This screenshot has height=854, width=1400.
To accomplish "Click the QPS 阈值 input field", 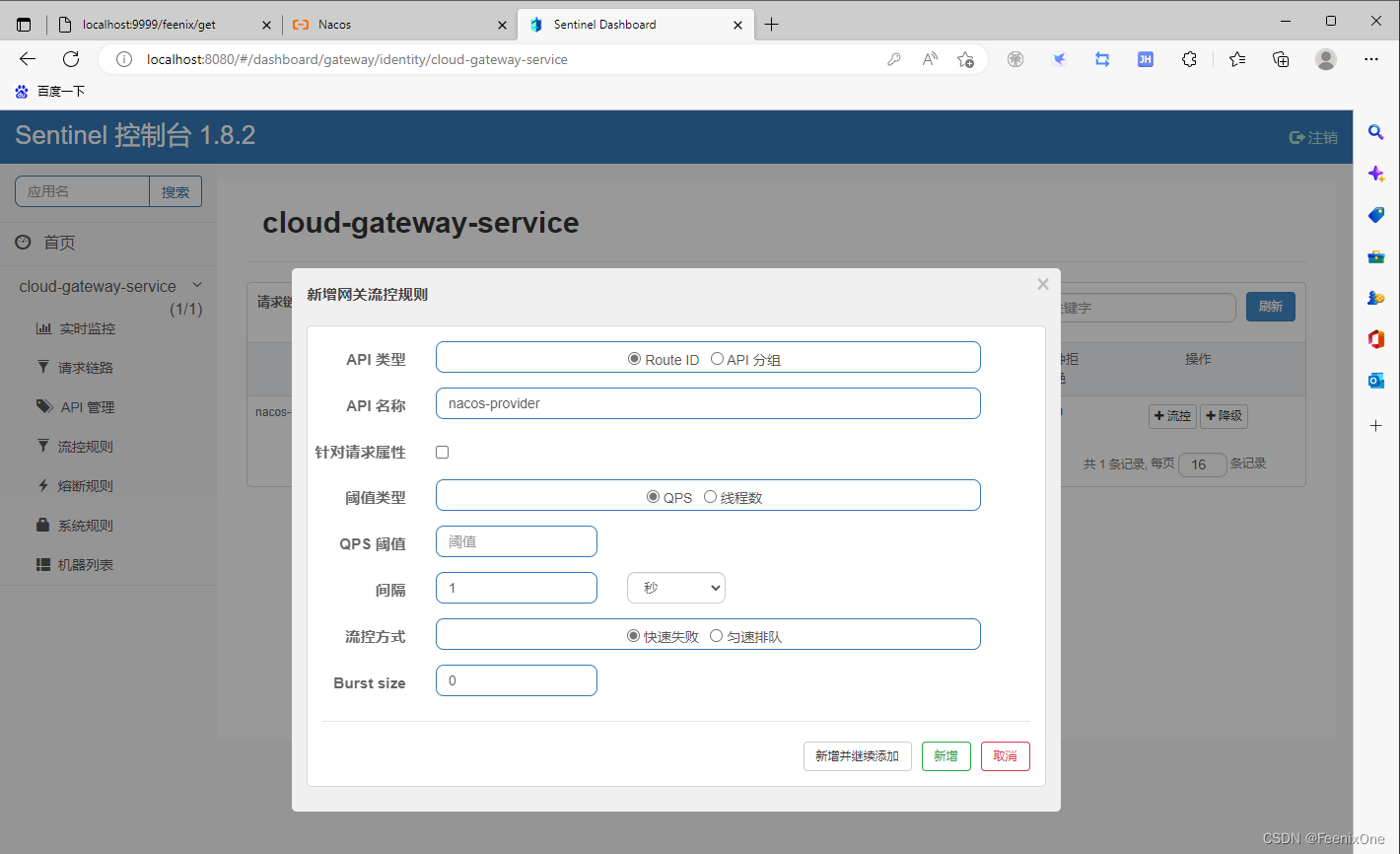I will 517,541.
